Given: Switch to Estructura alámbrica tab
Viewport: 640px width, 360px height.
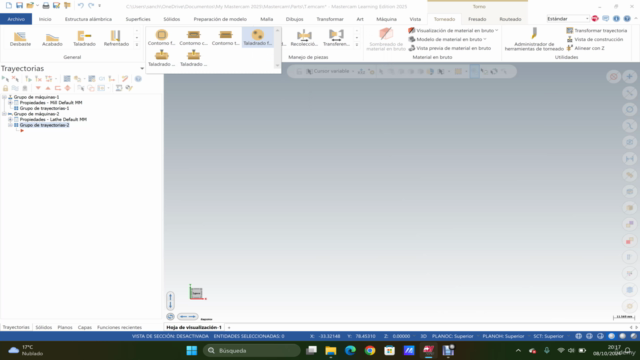Looking at the screenshot, I should pos(88,19).
